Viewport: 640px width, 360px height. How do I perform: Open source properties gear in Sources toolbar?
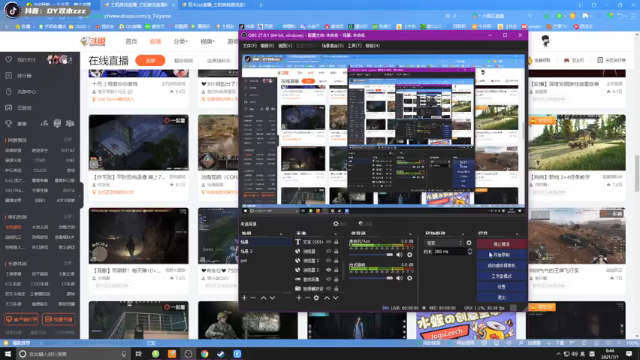click(x=316, y=298)
